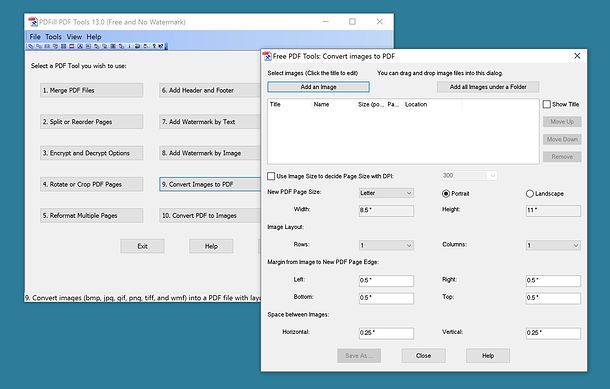Open 5. Reformat Multiple Pages tool

pos(91,216)
